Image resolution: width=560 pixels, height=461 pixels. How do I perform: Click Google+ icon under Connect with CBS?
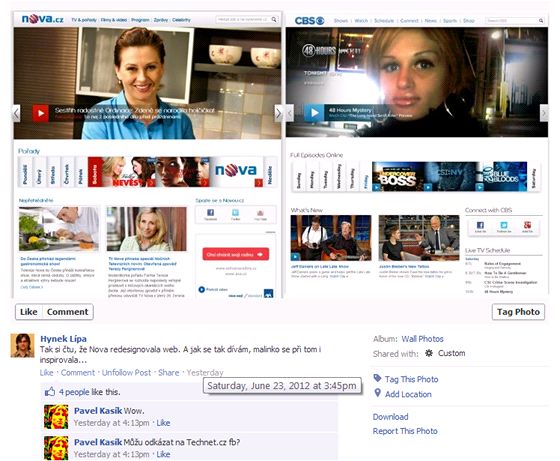527,225
